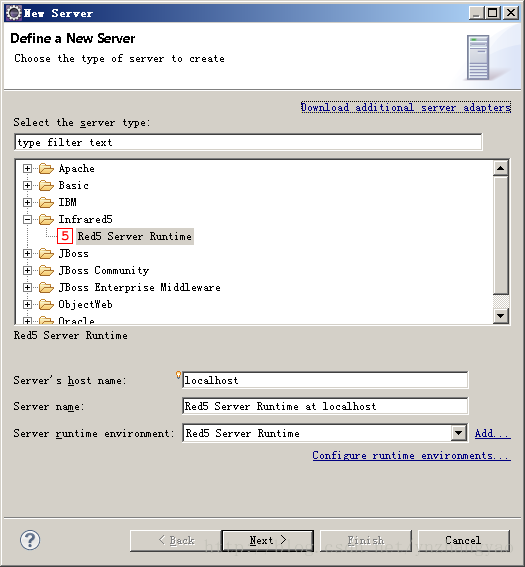Expand the JBoss Community node
This screenshot has height=567, width=525.
coord(27,270)
